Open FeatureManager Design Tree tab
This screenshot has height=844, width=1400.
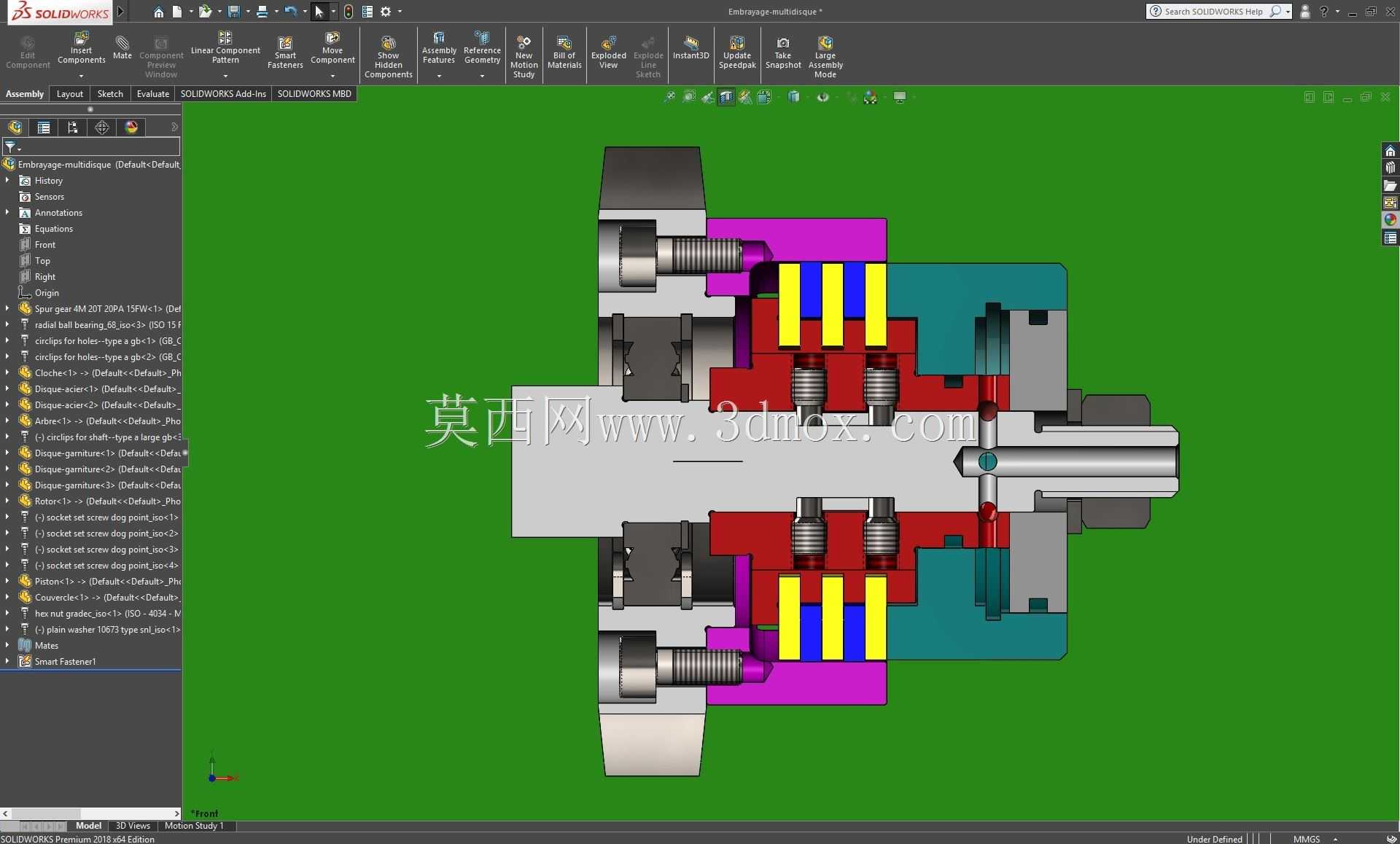coord(15,128)
